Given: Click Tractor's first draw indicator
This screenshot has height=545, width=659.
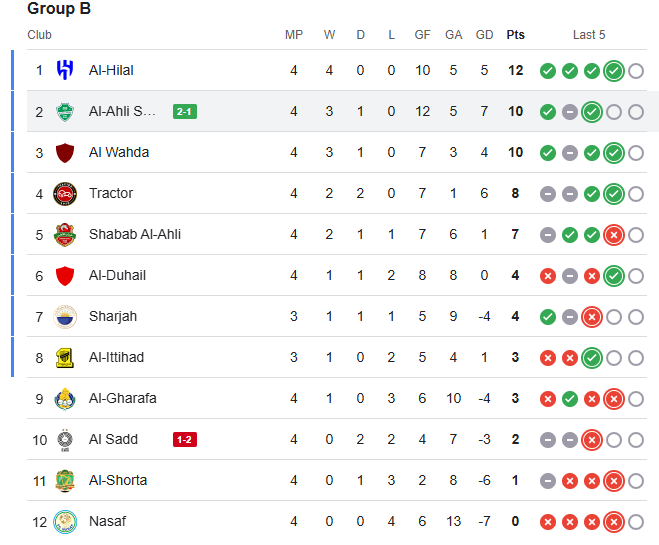Looking at the screenshot, I should (548, 194).
